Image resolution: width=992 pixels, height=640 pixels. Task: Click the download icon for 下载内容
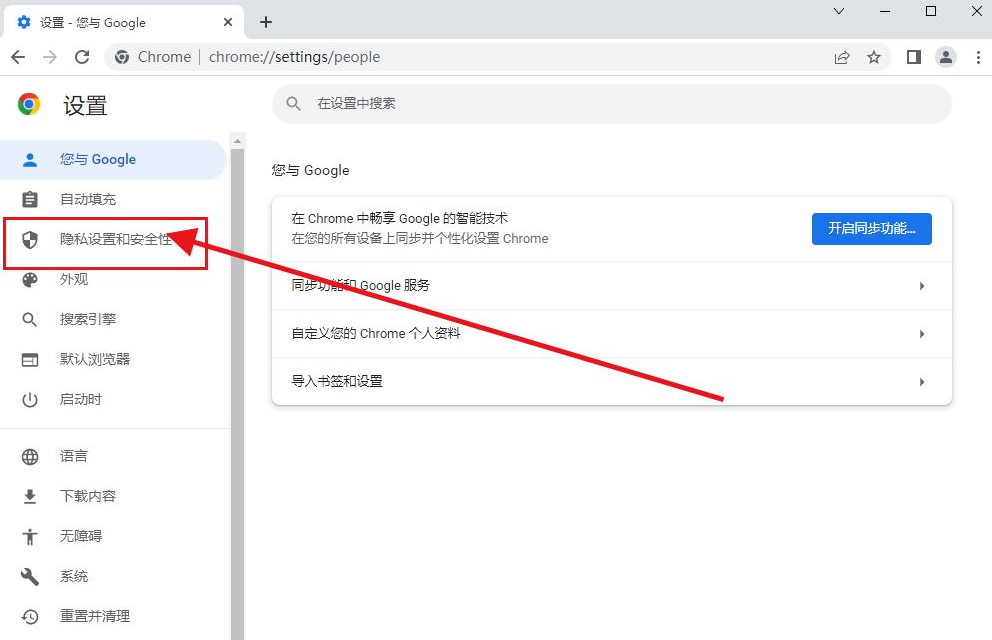[x=30, y=496]
